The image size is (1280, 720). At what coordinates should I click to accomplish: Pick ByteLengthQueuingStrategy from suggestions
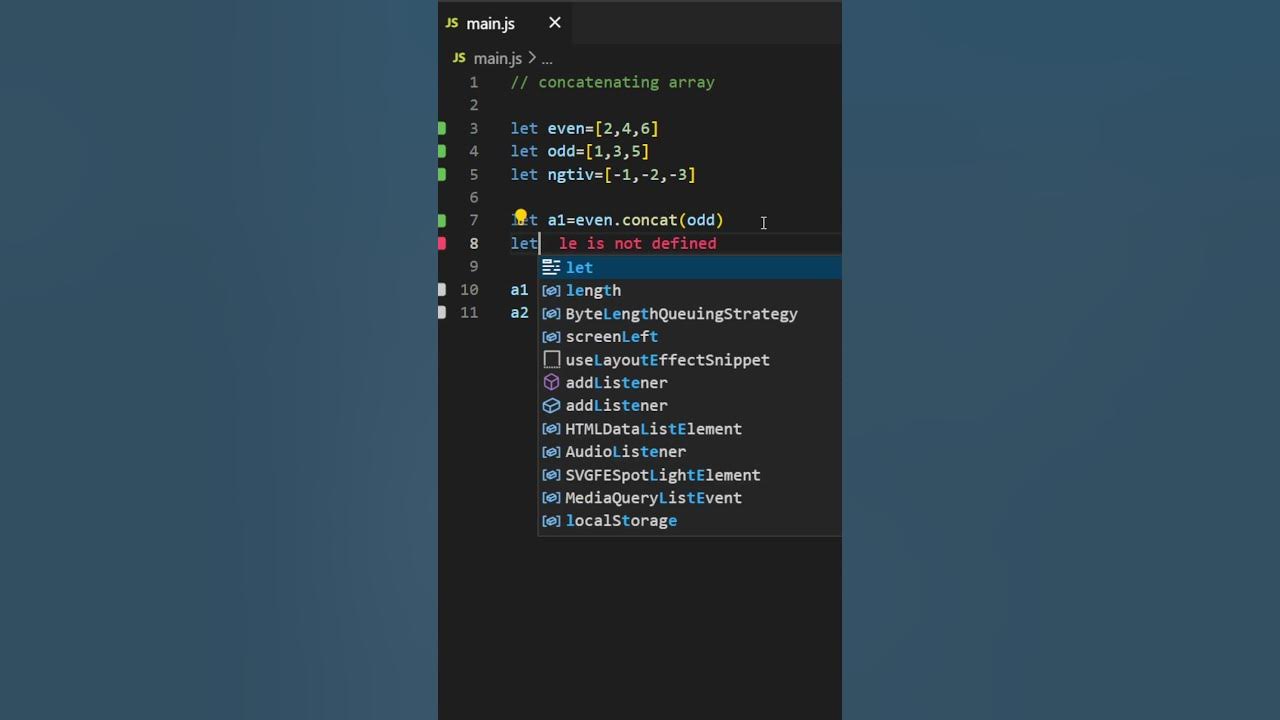click(x=690, y=313)
